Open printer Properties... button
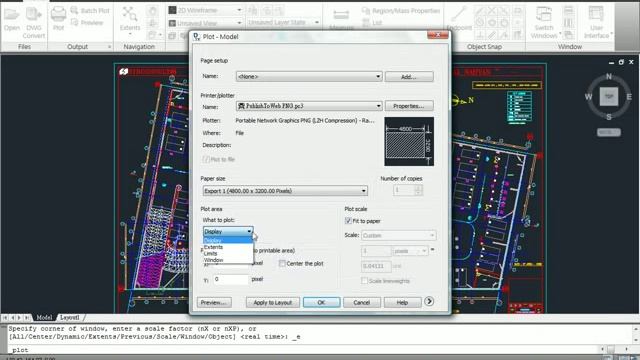The height and width of the screenshot is (360, 640). (x=409, y=106)
